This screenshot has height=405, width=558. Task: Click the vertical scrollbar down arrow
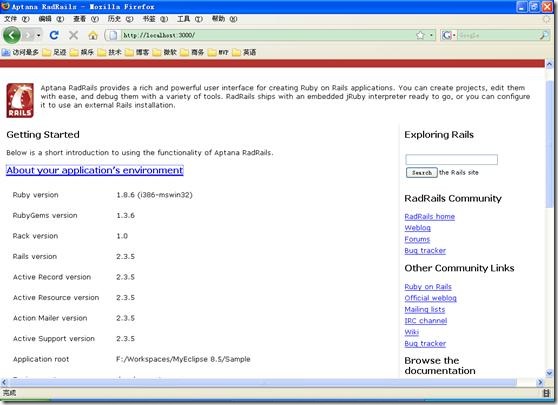[x=549, y=373]
